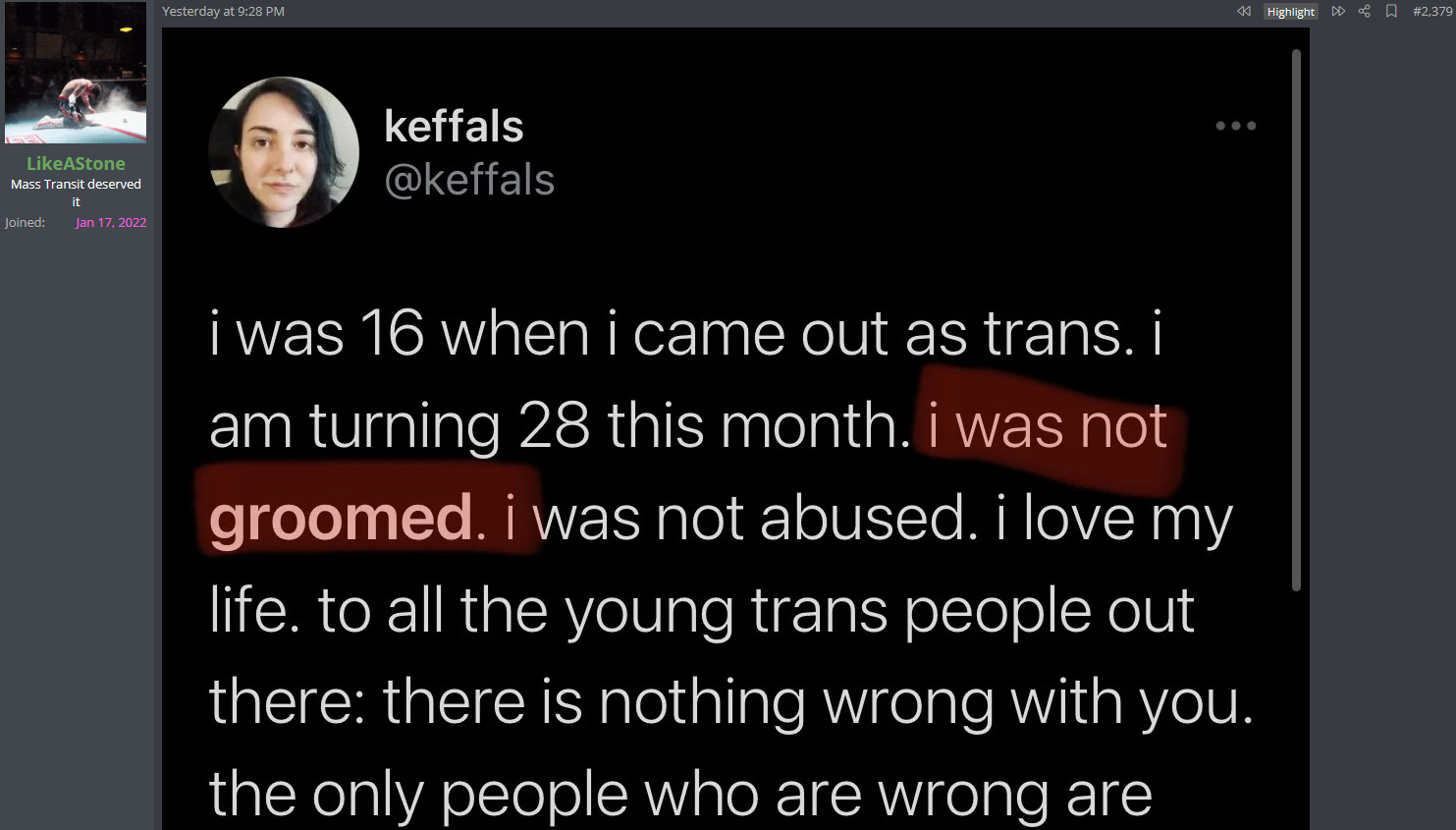Jump to next highlighted post arrow
This screenshot has width=1456, height=830.
click(1337, 12)
